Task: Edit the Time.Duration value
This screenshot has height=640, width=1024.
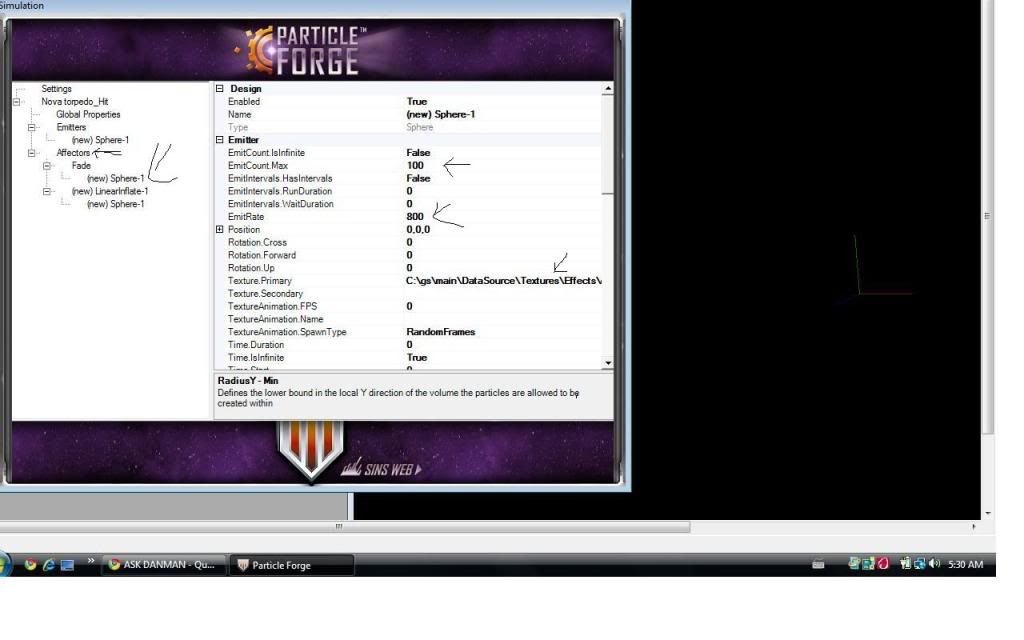Action: [503, 345]
